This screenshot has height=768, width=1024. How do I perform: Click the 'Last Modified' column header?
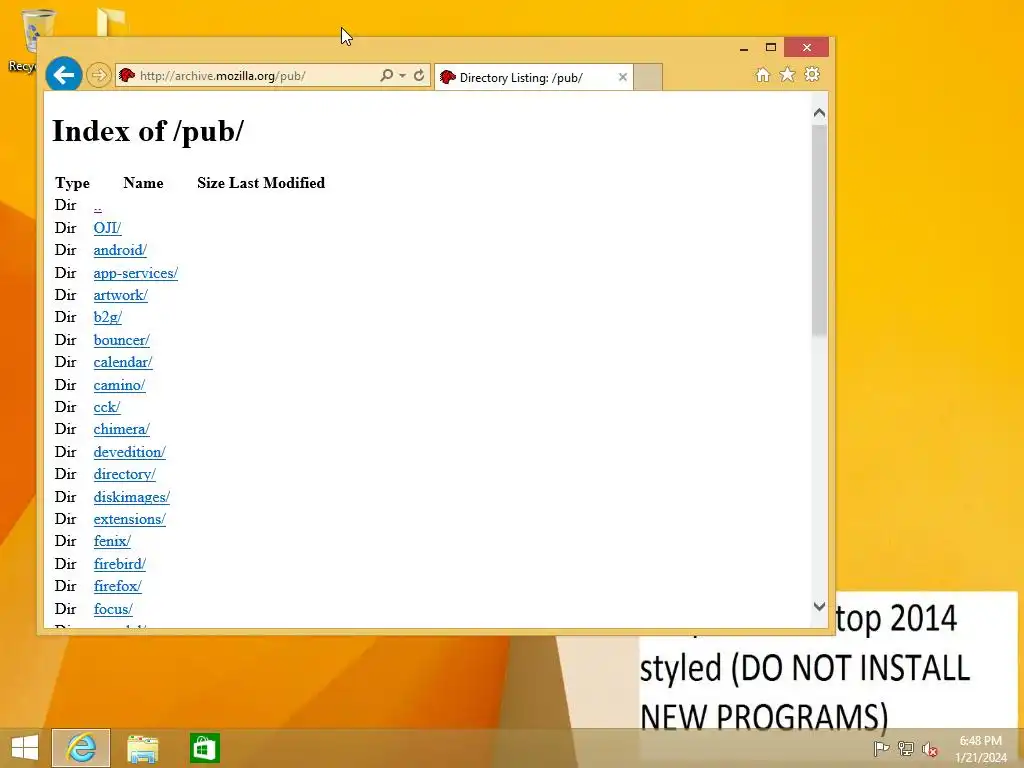[277, 183]
